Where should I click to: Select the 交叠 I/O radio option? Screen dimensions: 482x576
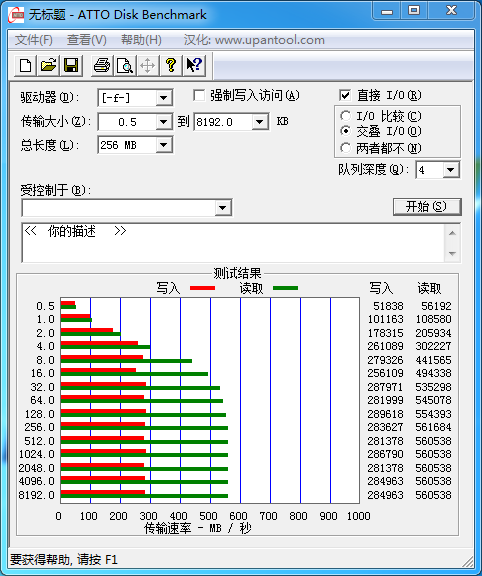pyautogui.click(x=345, y=131)
